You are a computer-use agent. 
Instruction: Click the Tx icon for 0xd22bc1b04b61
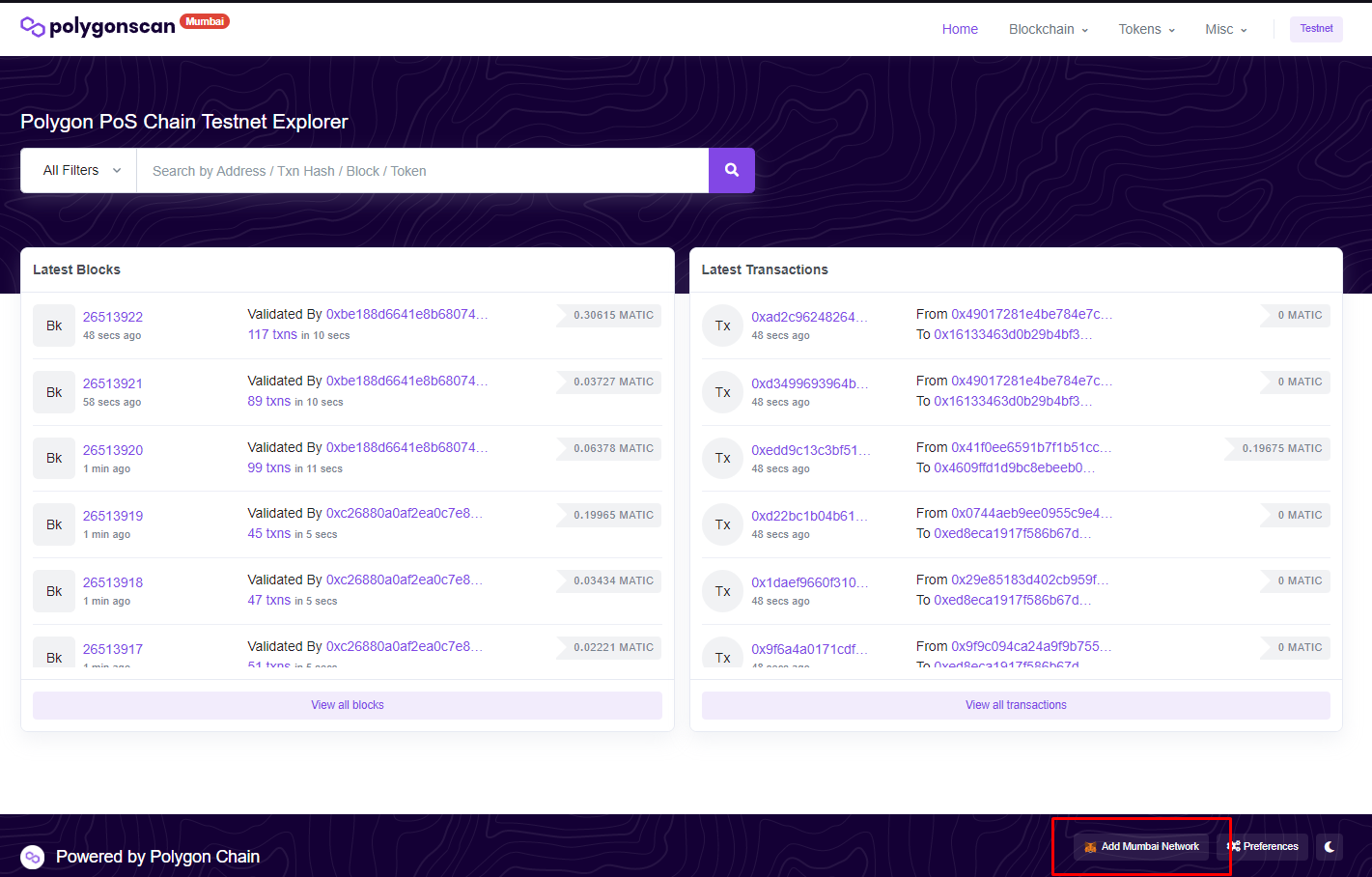coord(722,524)
